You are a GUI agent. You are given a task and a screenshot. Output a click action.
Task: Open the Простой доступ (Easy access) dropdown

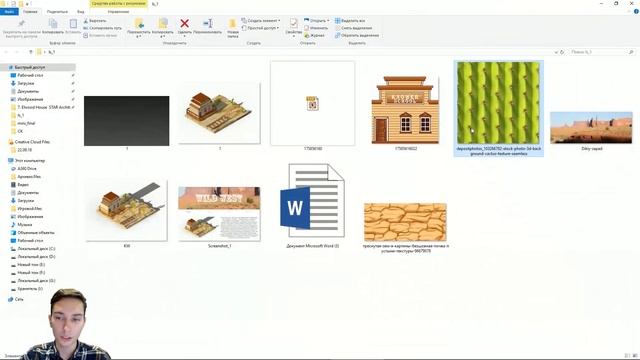point(260,28)
